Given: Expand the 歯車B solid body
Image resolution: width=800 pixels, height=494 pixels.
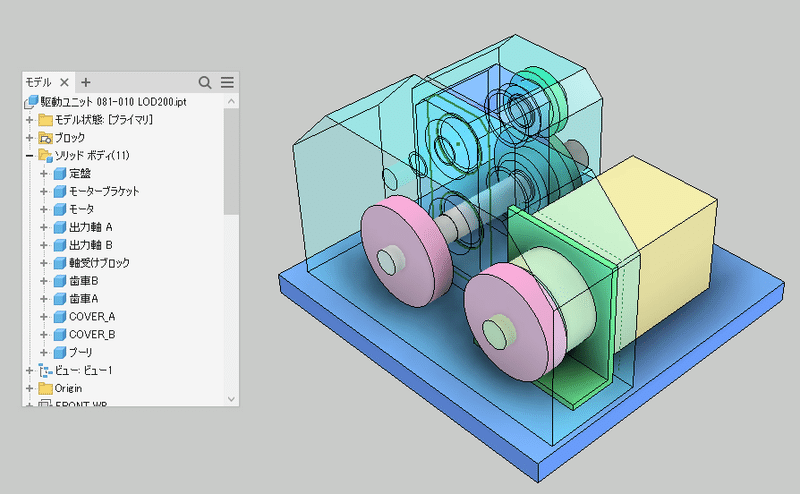Looking at the screenshot, I should point(44,281).
